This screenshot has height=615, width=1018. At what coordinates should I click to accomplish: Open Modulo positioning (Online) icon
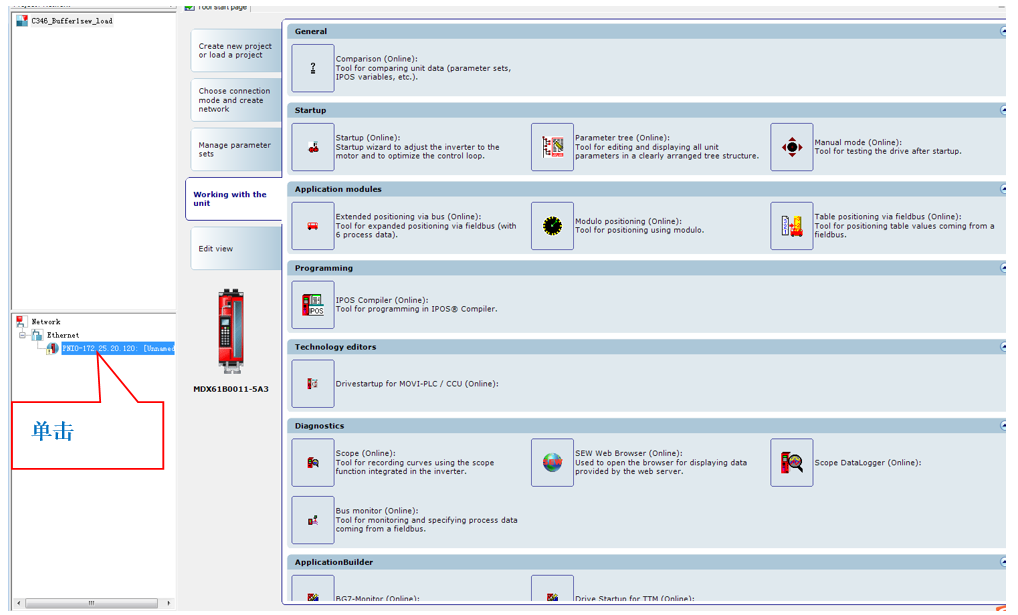click(552, 226)
